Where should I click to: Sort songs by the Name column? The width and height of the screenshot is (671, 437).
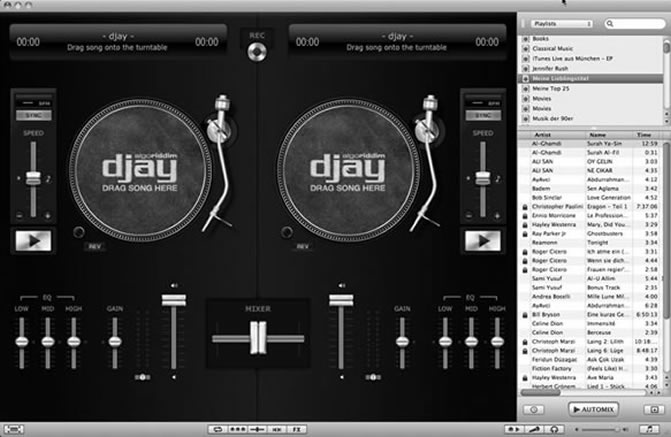click(x=608, y=134)
